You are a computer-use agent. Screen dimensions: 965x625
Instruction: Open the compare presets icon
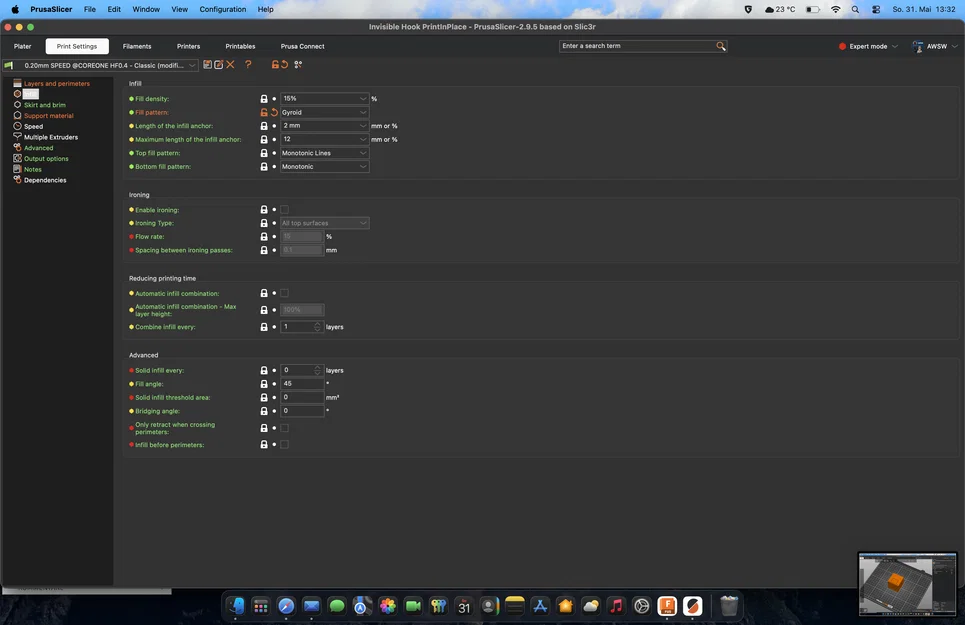[298, 65]
